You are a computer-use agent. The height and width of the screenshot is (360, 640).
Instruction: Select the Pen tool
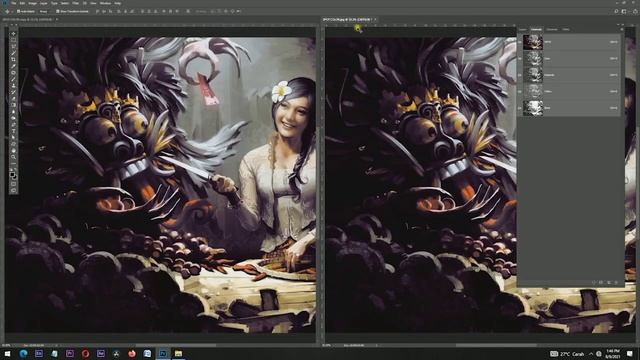click(13, 124)
